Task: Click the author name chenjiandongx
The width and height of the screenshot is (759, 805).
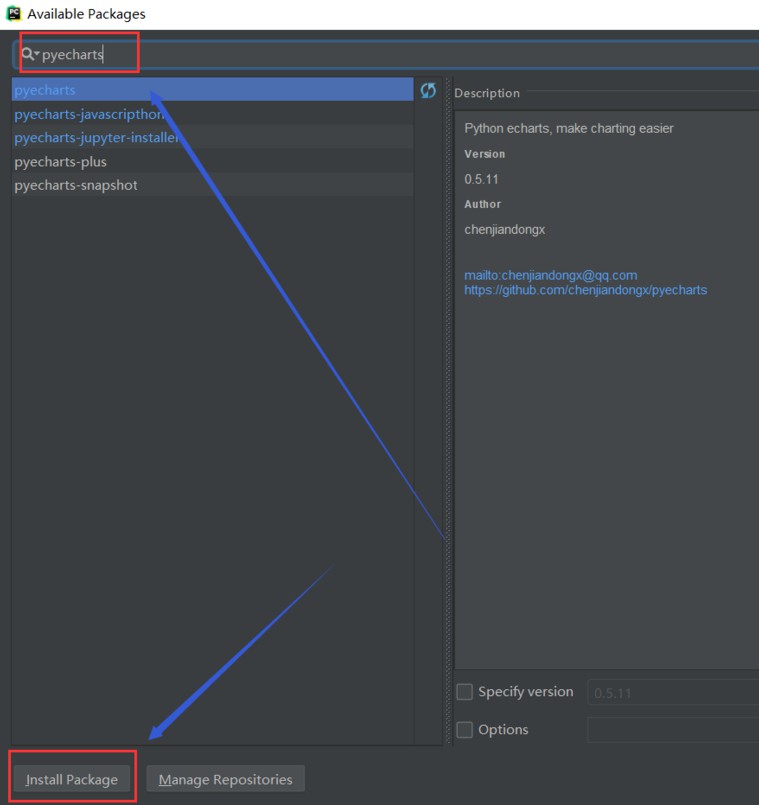Action: pyautogui.click(x=504, y=229)
